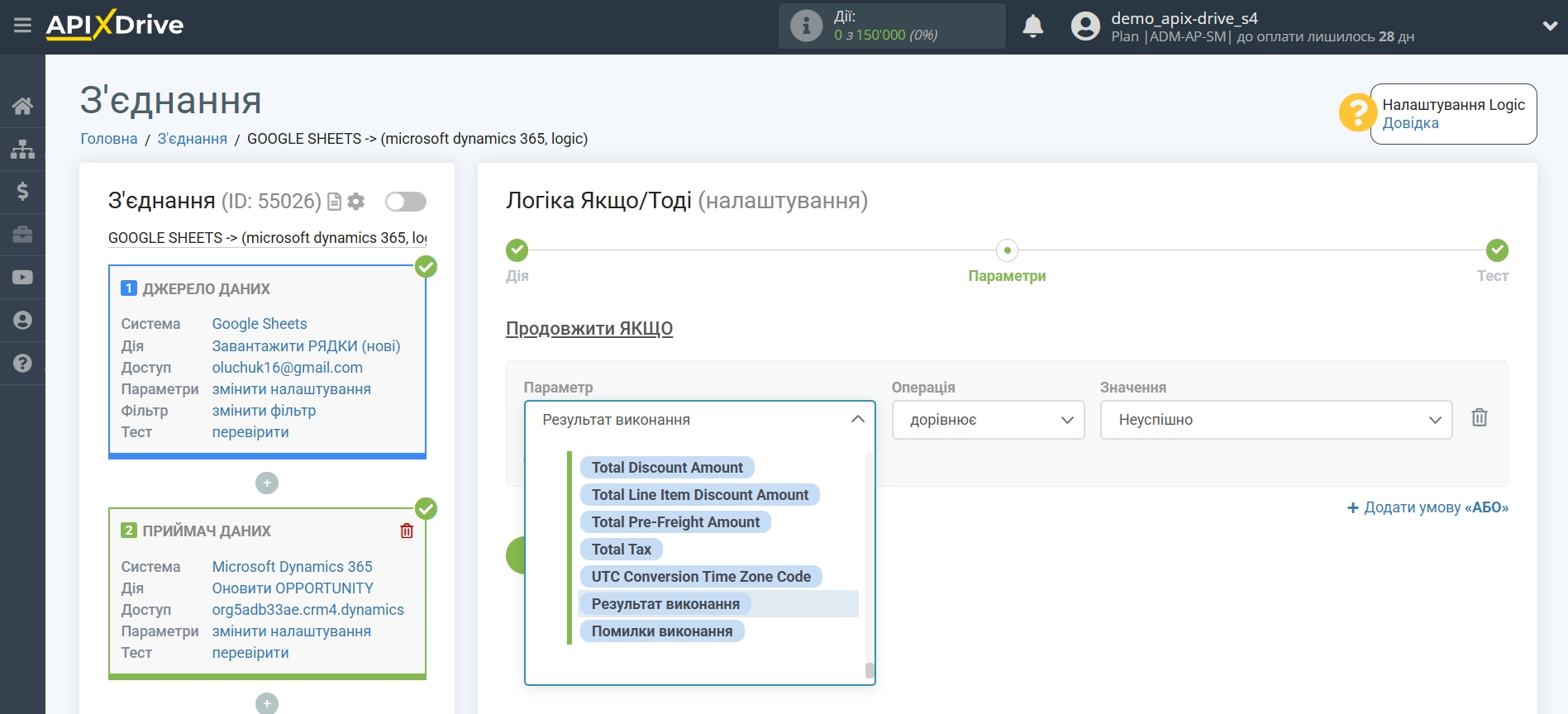The width and height of the screenshot is (1568, 714).
Task: Open the Операція dropdown
Action: tap(988, 420)
